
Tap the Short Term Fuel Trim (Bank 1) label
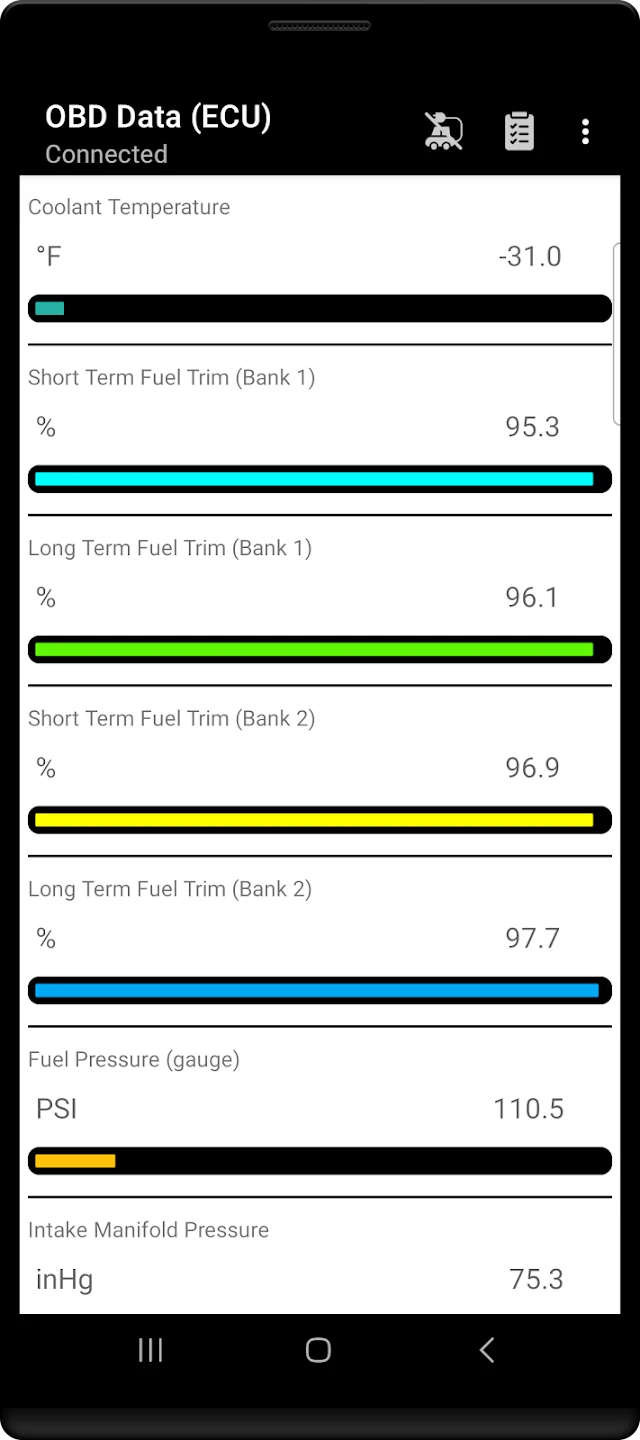(x=171, y=377)
